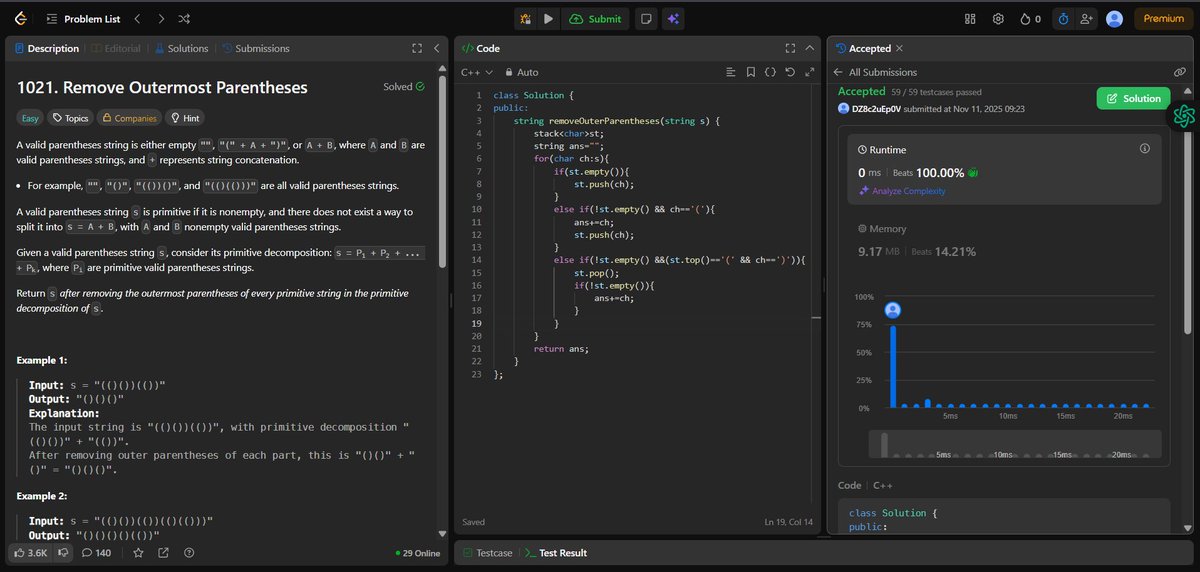Click the streak fire counter

1030,18
